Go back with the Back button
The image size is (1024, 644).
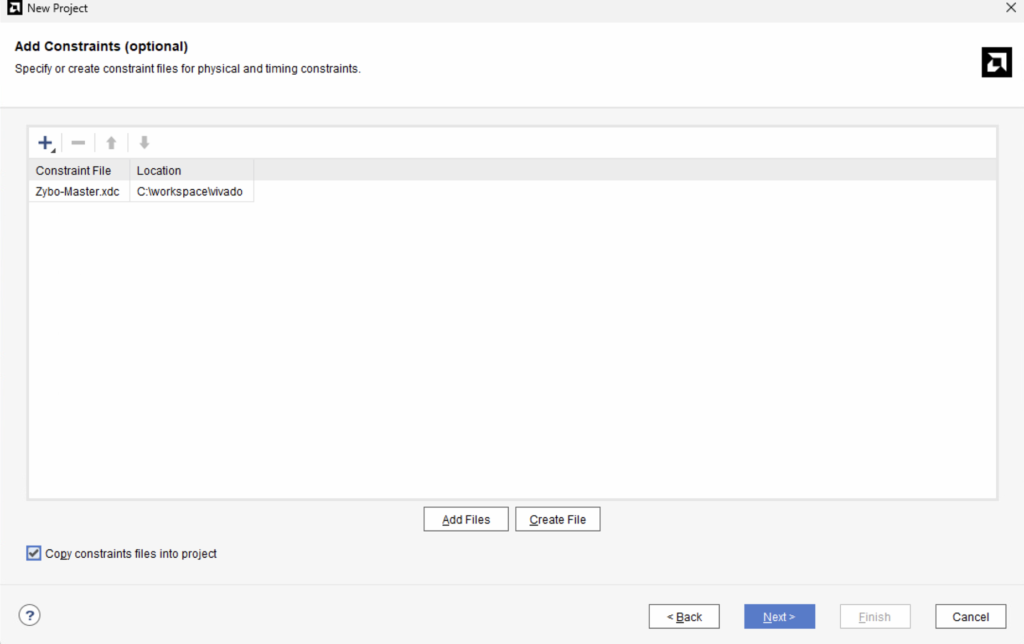684,617
